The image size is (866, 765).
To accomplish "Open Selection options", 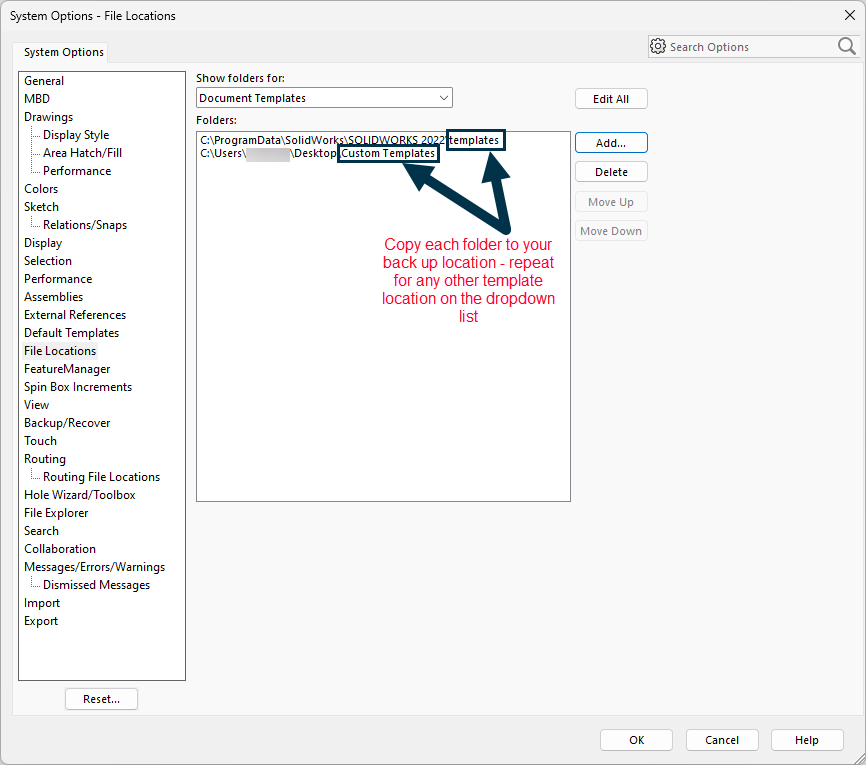I will pyautogui.click(x=47, y=261).
